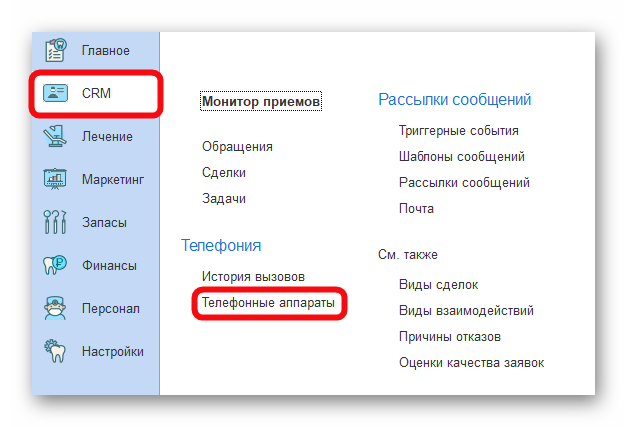Click the Персонал masked doctor icon
The height and width of the screenshot is (427, 627).
click(55, 308)
